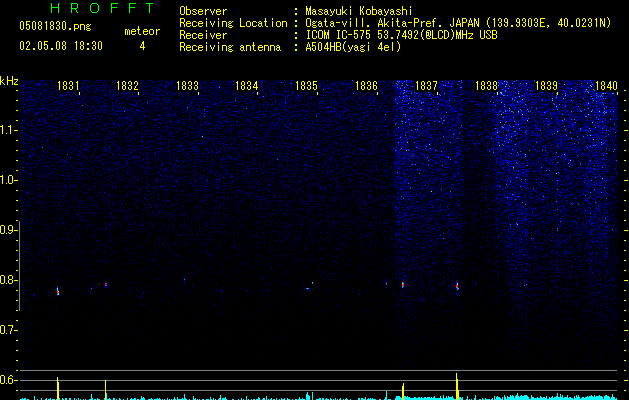The width and height of the screenshot is (629, 400).
Task: Click the meteor echo just before 1831
Action: [58, 291]
